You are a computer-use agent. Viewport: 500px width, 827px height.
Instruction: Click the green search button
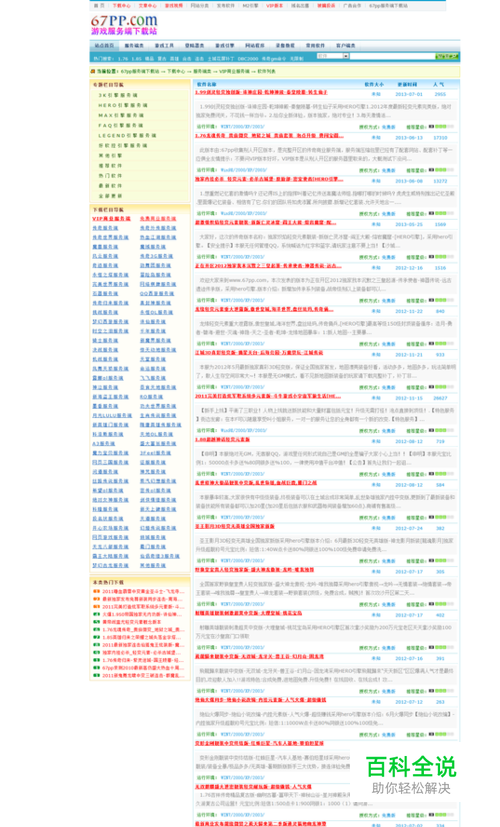(x=447, y=56)
